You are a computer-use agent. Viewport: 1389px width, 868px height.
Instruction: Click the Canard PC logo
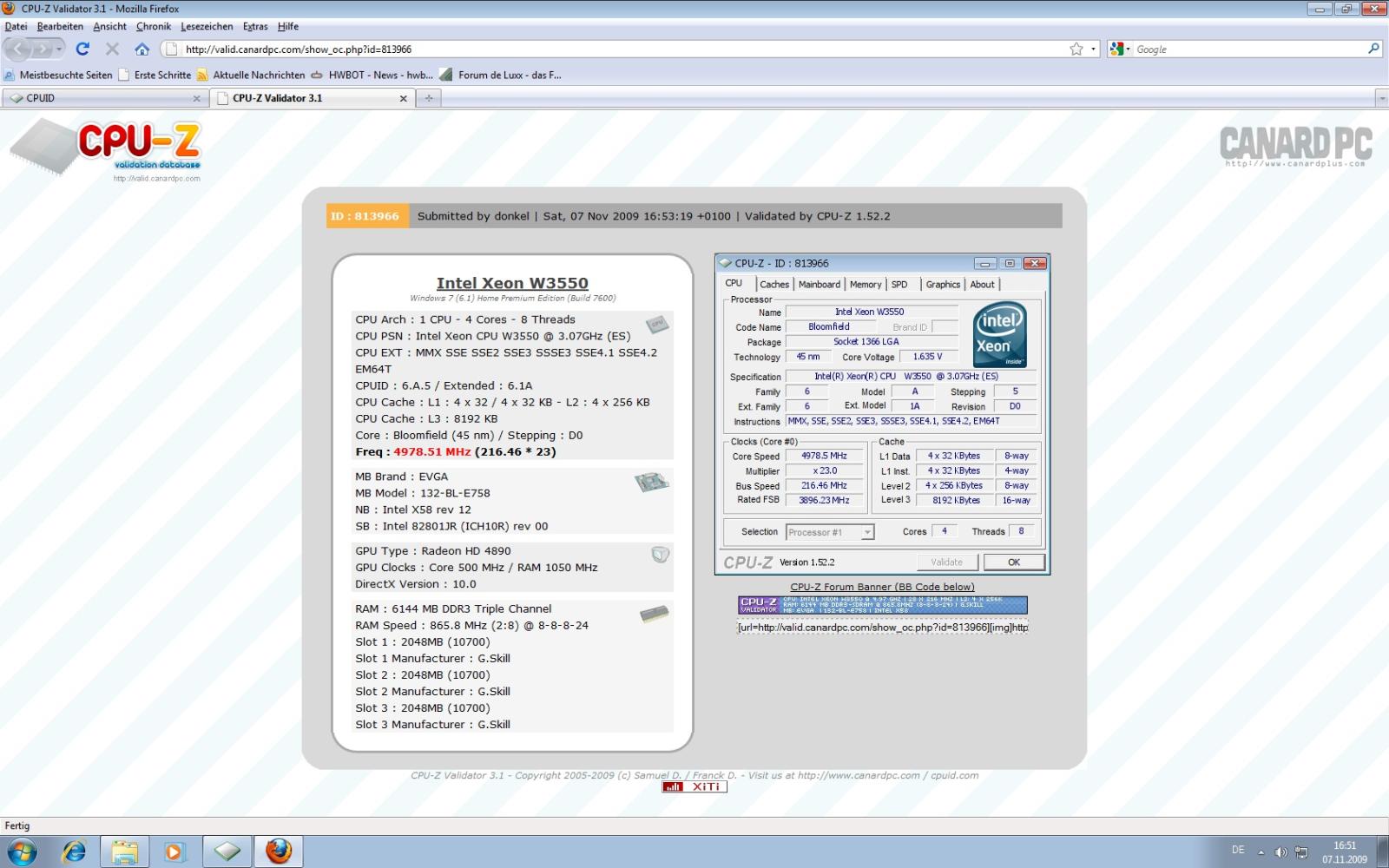click(1295, 146)
